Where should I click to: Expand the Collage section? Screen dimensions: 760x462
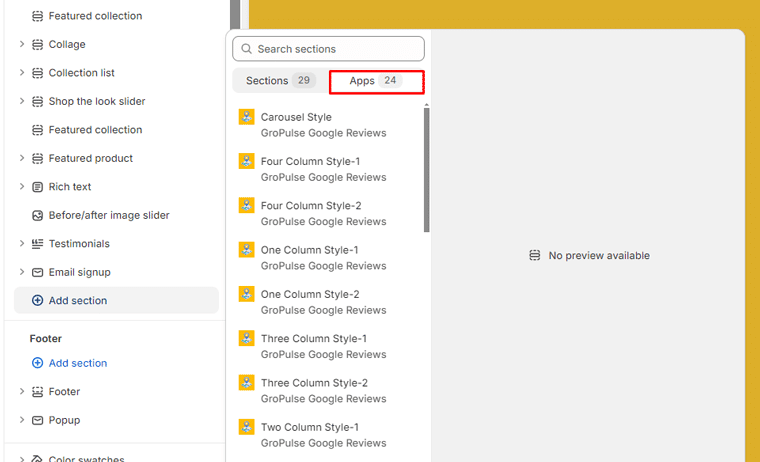(22, 44)
